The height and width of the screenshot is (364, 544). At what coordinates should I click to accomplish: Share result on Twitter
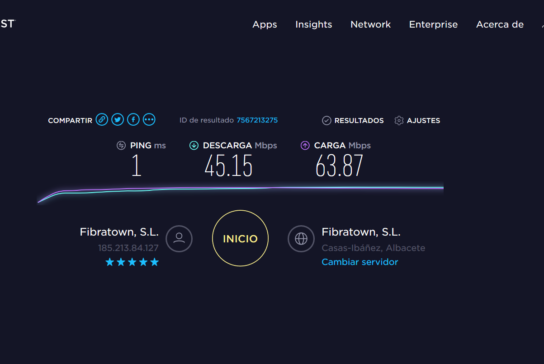[118, 120]
